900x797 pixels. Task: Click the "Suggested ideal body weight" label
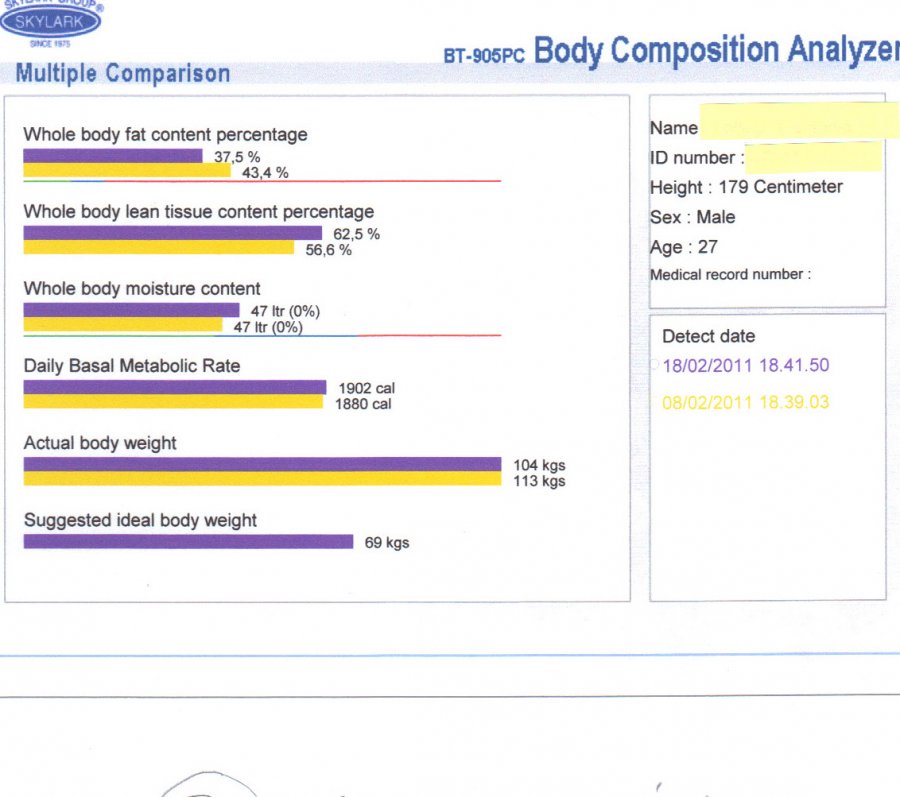[140, 520]
